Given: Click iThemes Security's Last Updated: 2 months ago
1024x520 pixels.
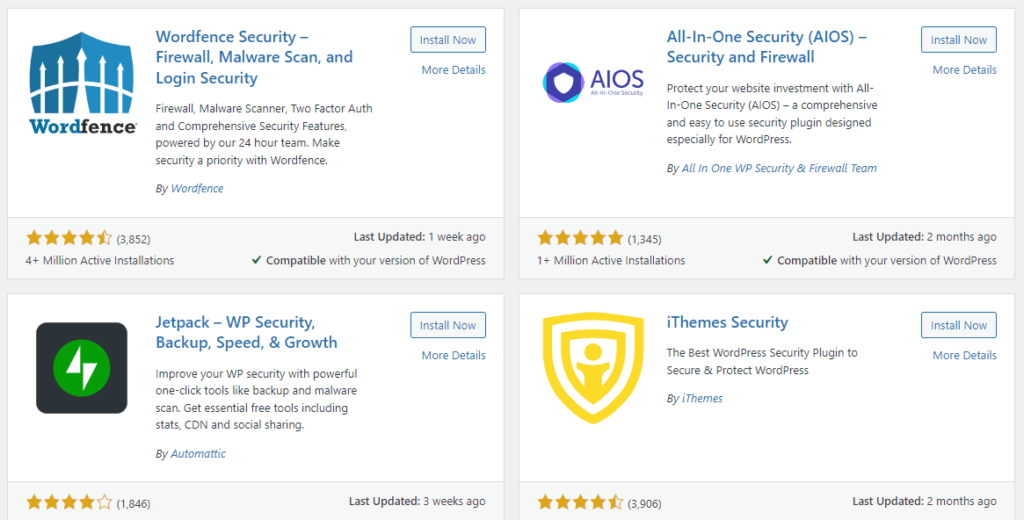Looking at the screenshot, I should 924,502.
